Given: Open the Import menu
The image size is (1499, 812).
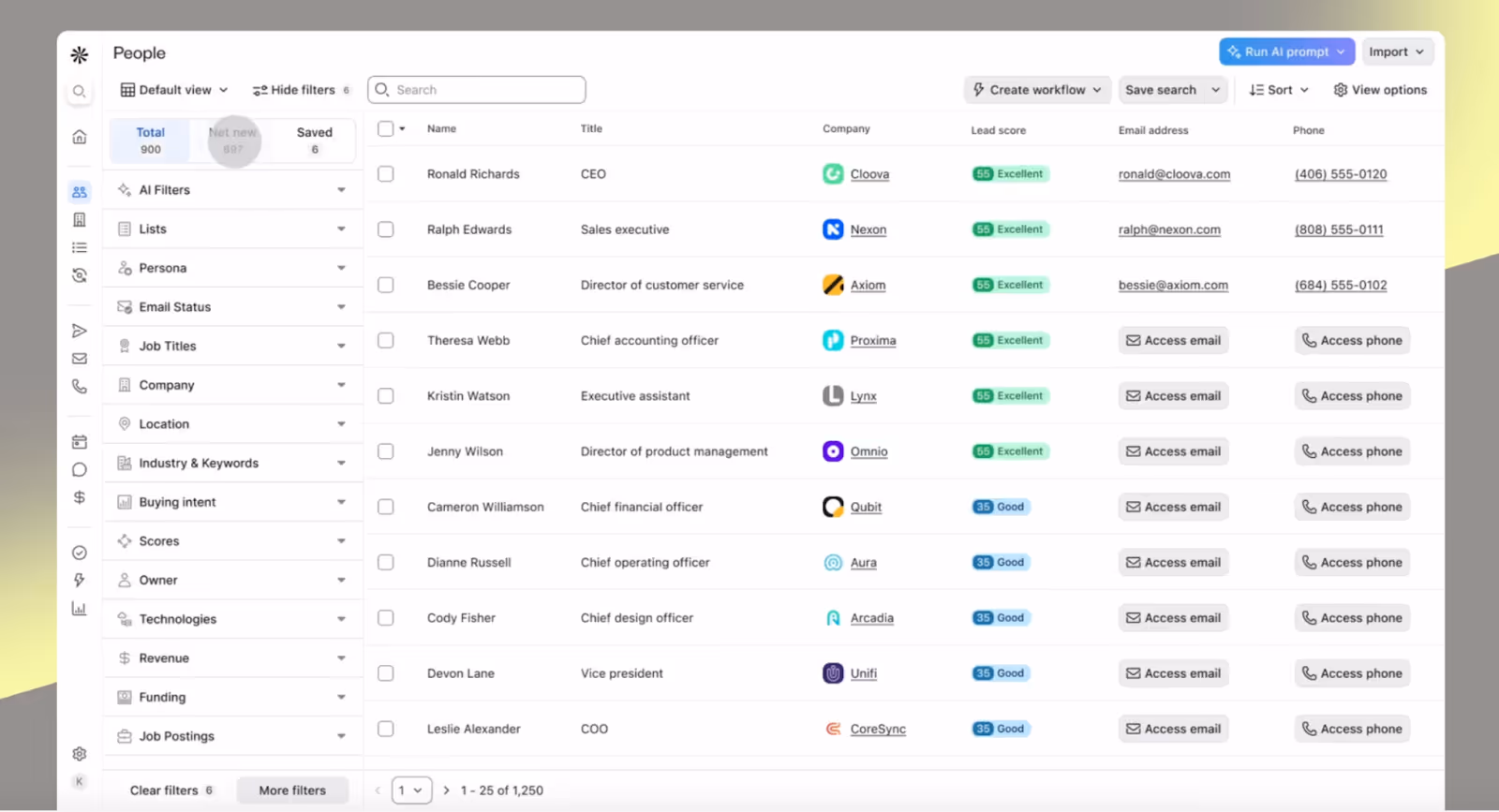Looking at the screenshot, I should [x=1396, y=52].
